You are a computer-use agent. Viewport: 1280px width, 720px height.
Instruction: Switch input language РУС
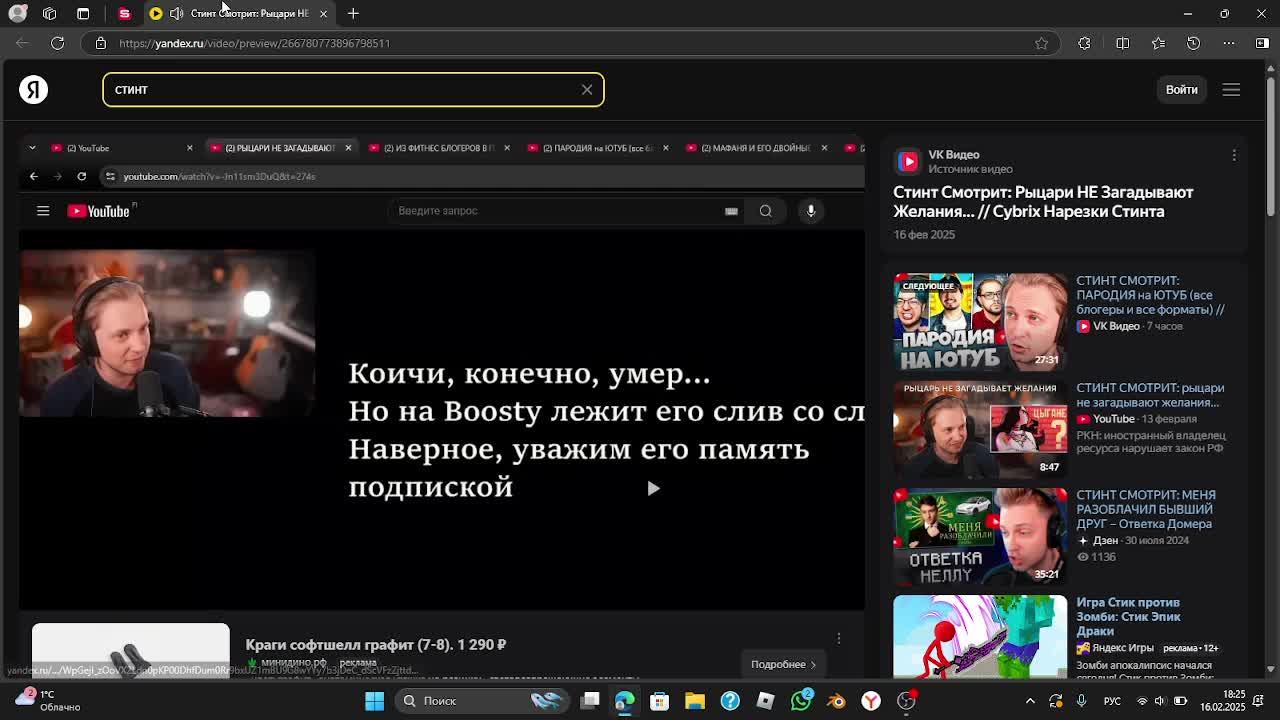coord(1112,701)
